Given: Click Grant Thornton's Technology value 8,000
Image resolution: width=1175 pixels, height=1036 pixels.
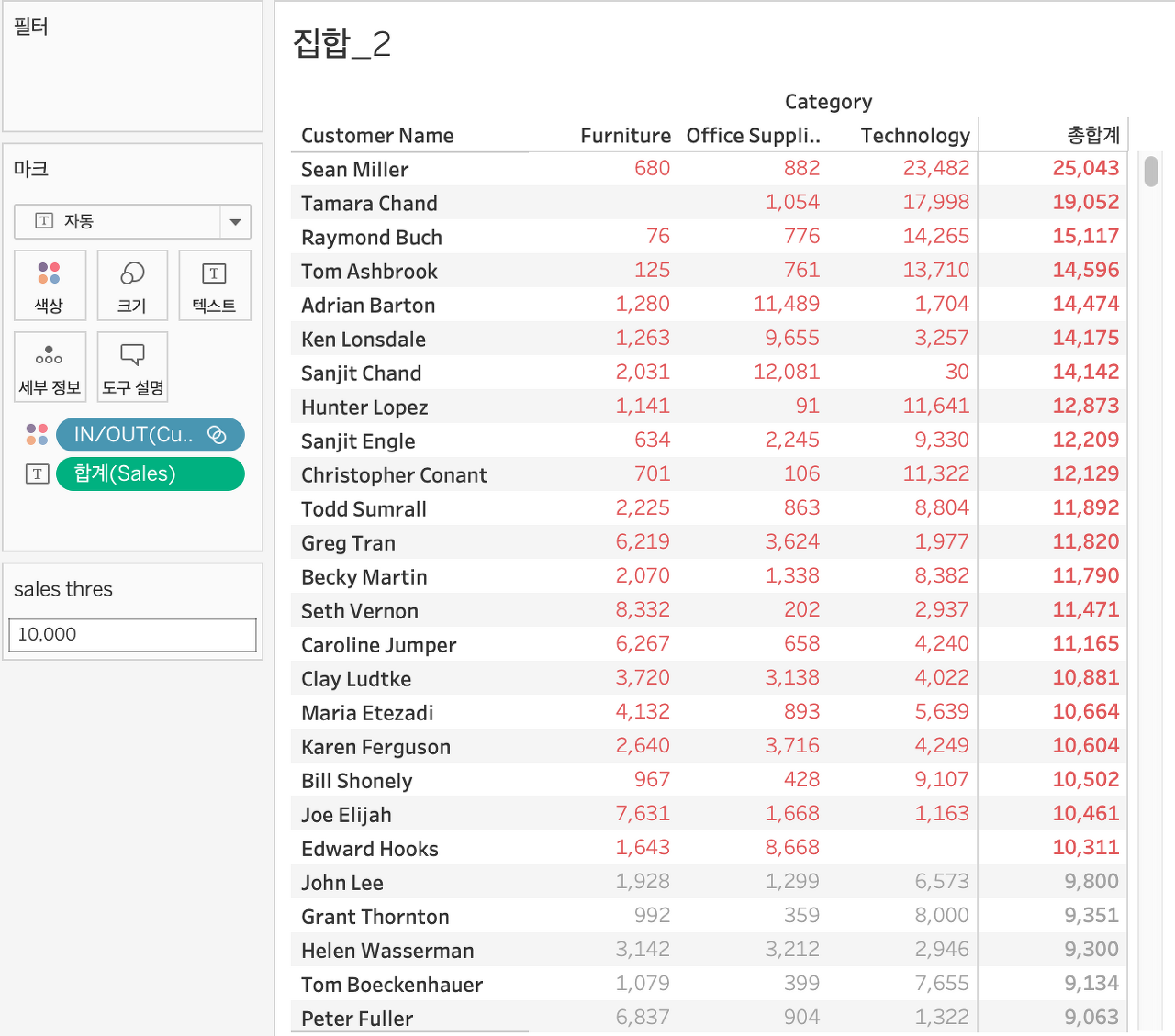Looking at the screenshot, I should (x=942, y=915).
